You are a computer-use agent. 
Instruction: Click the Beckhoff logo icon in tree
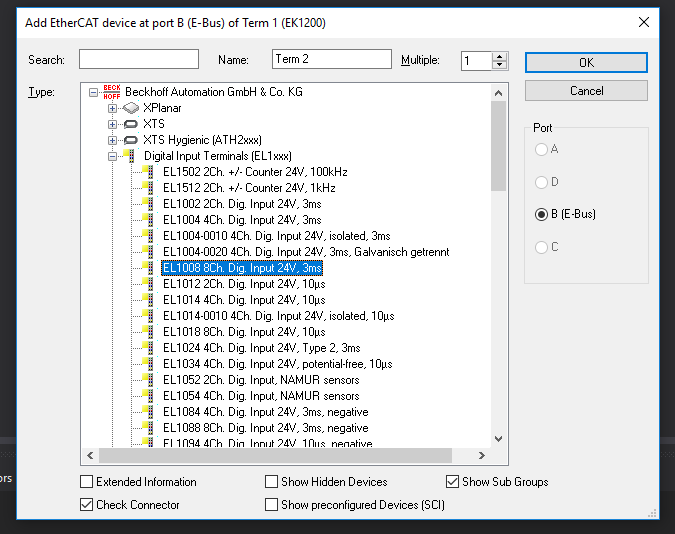[x=112, y=92]
